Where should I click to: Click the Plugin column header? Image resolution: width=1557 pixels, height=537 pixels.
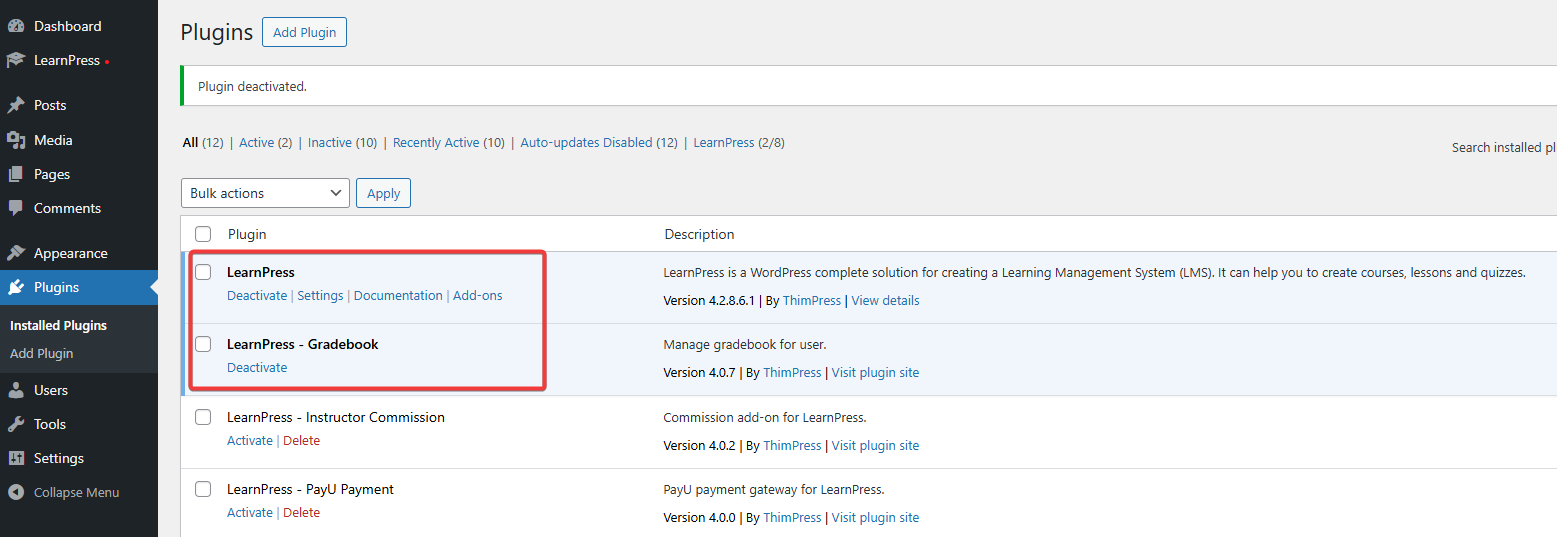(247, 234)
